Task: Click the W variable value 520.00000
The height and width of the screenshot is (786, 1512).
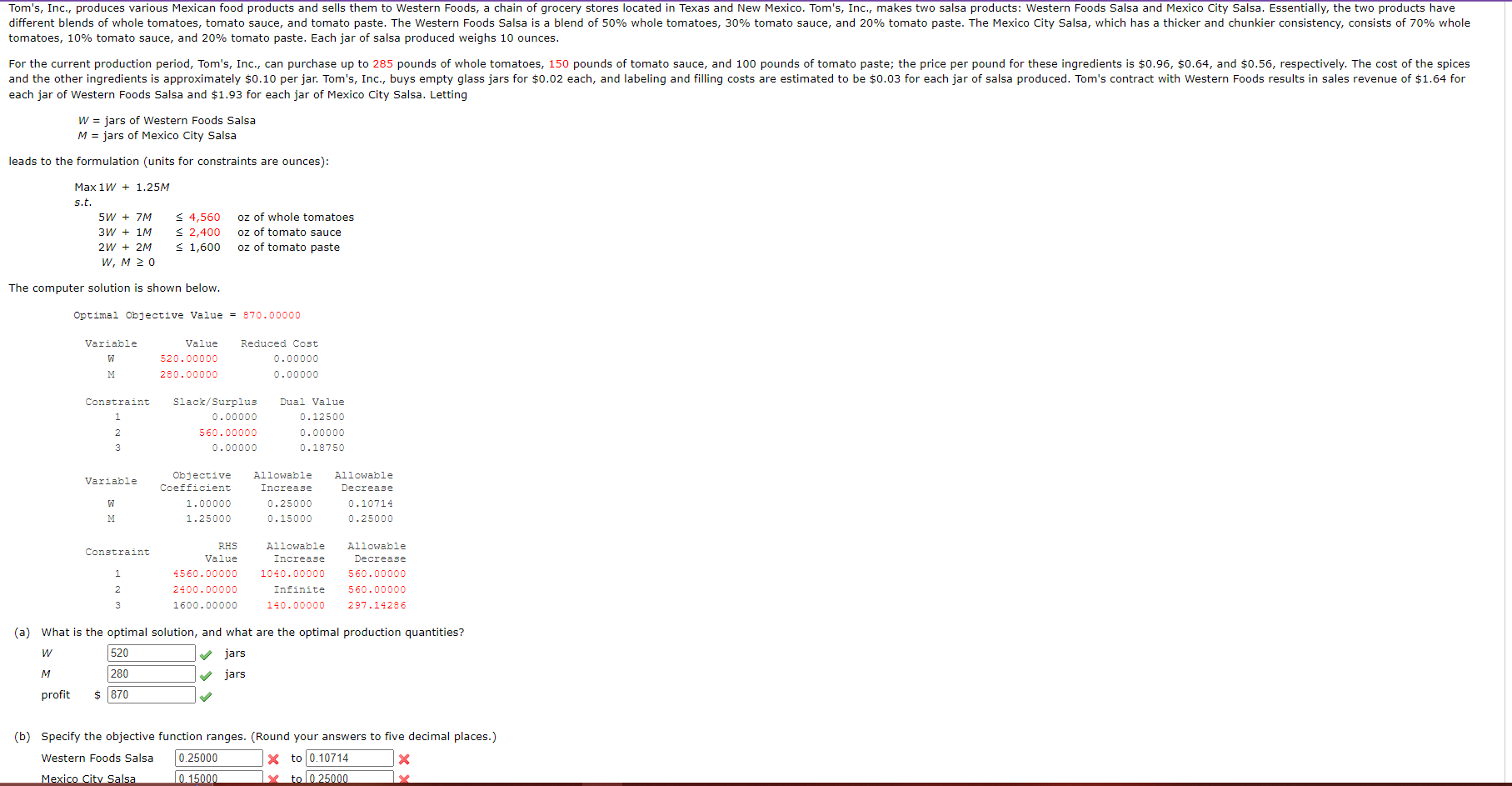Action: point(189,359)
